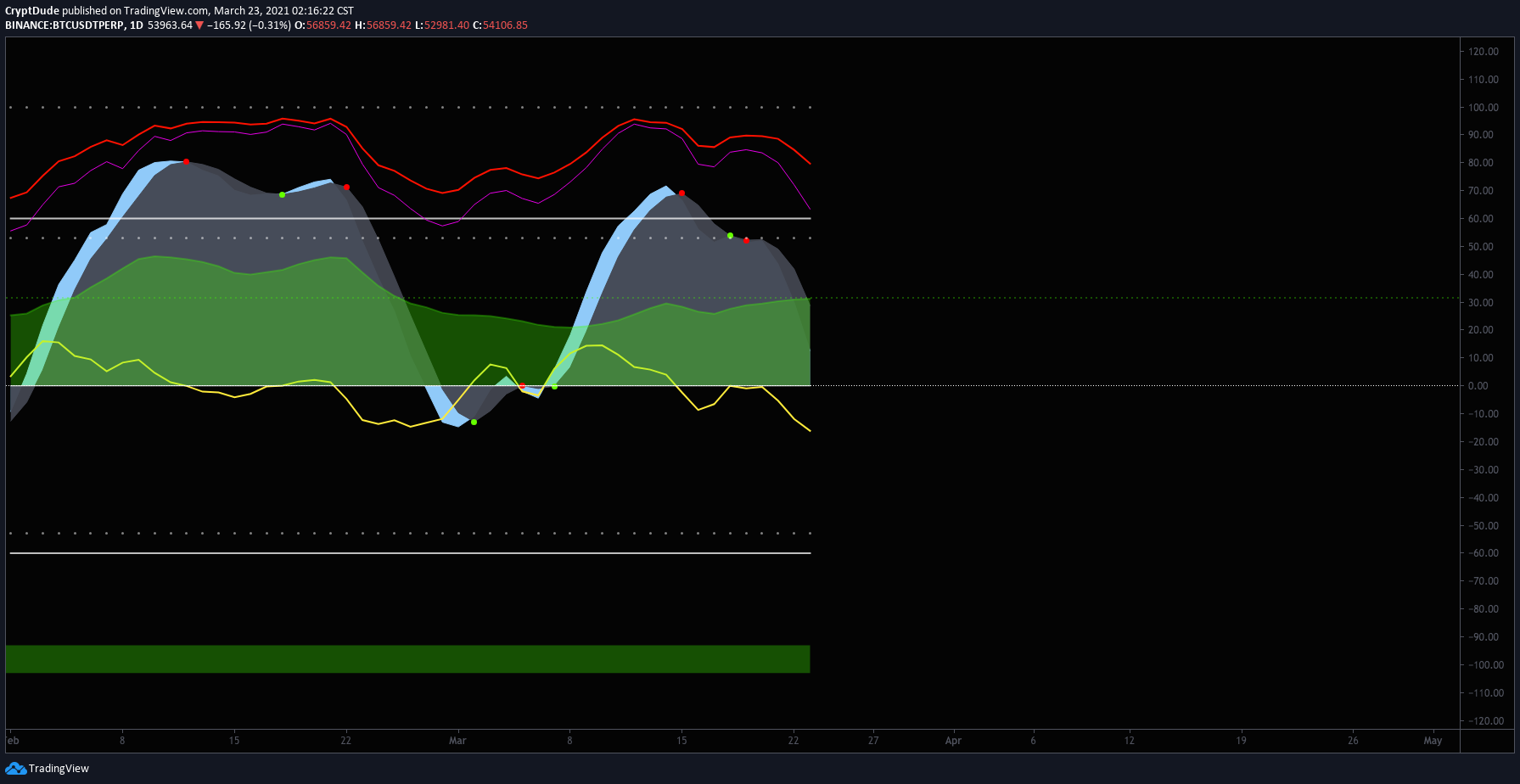This screenshot has height=784, width=1520.
Task: Click the low value L:52981.40
Action: click(x=442, y=25)
